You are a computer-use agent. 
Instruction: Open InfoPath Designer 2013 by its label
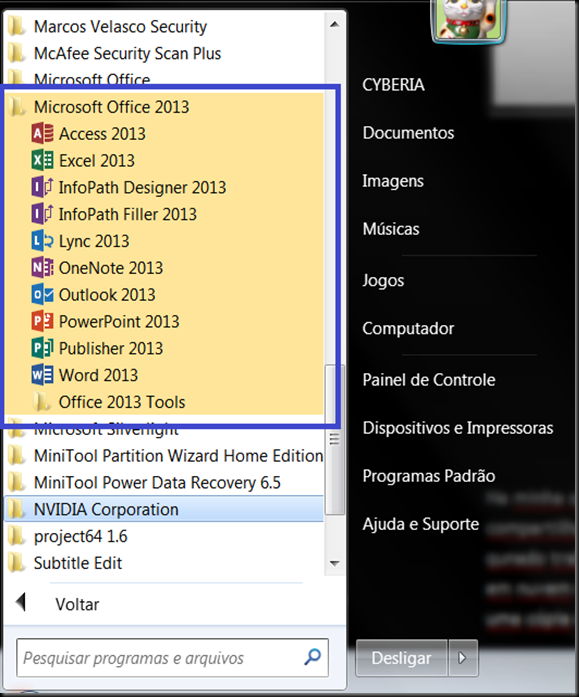coord(142,187)
